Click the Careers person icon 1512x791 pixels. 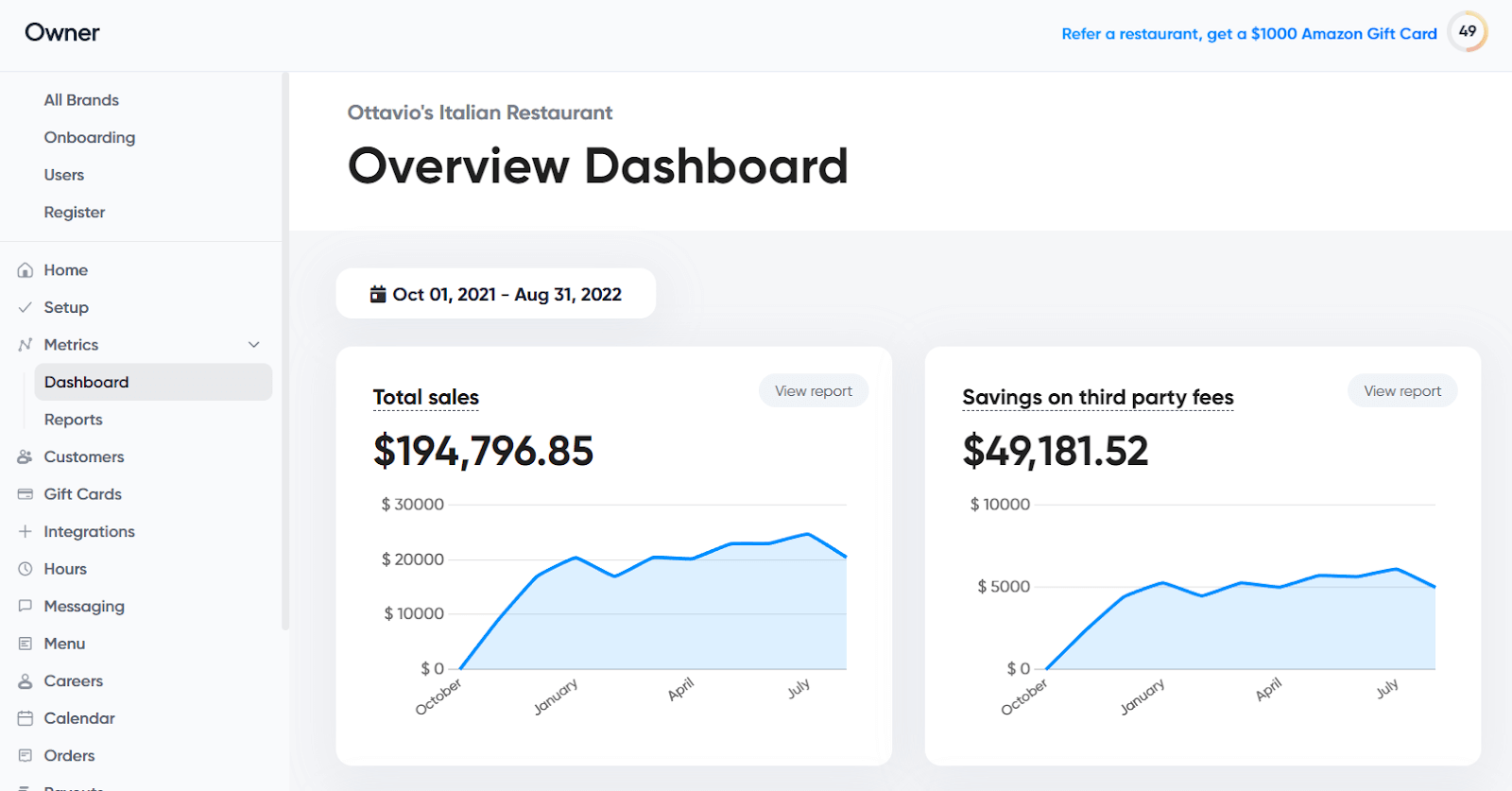tap(26, 680)
